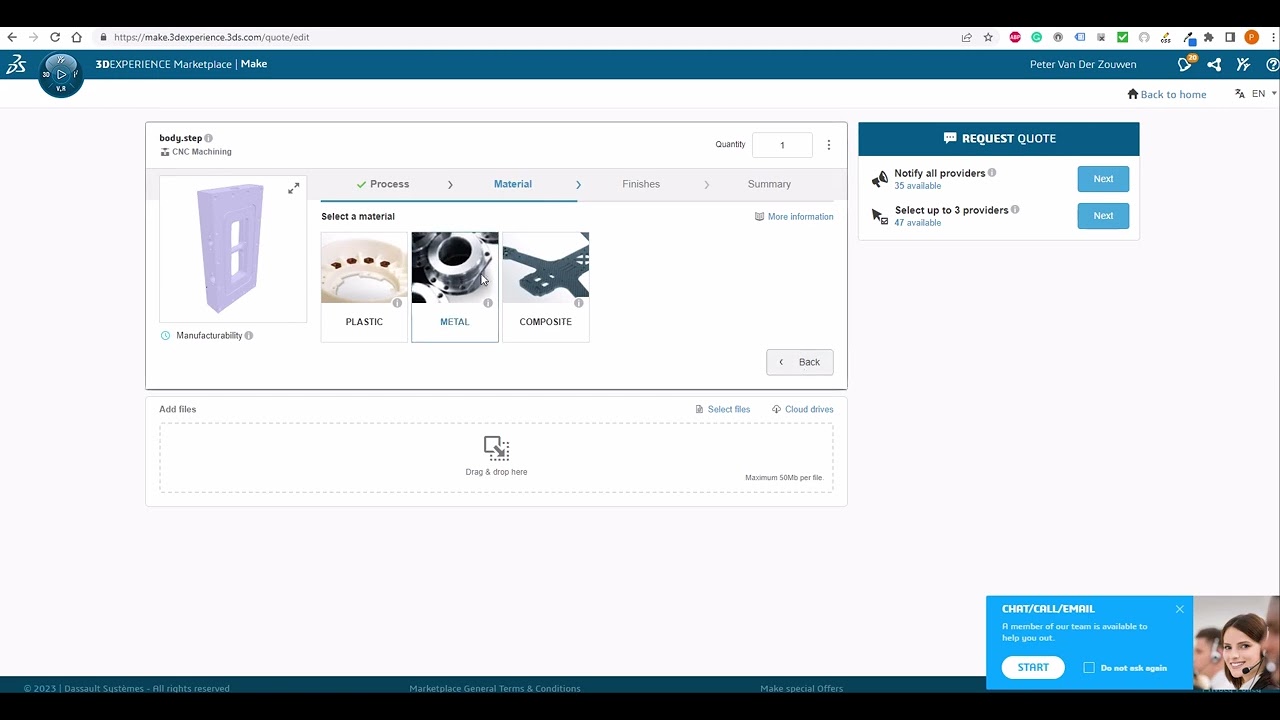Open More information link
This screenshot has width=1280, height=720.
pos(794,216)
